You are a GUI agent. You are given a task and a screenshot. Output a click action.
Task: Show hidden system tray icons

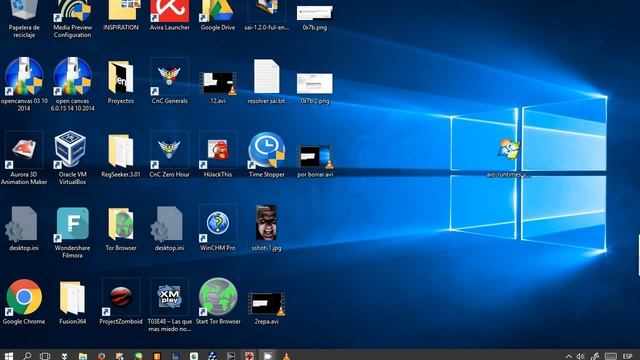click(569, 356)
